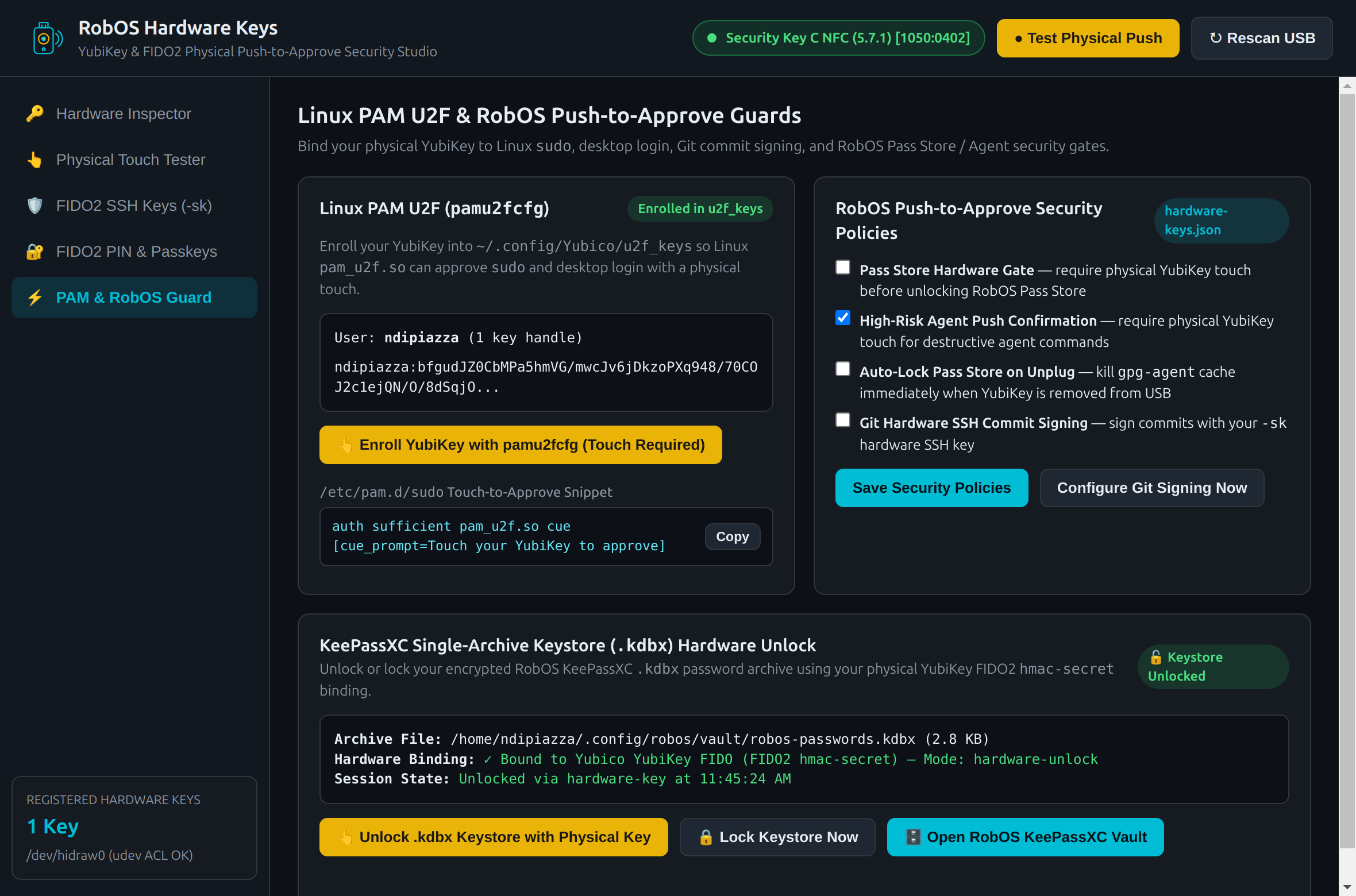Click the Session State unlocked timestamp

pyautogui.click(x=625, y=779)
